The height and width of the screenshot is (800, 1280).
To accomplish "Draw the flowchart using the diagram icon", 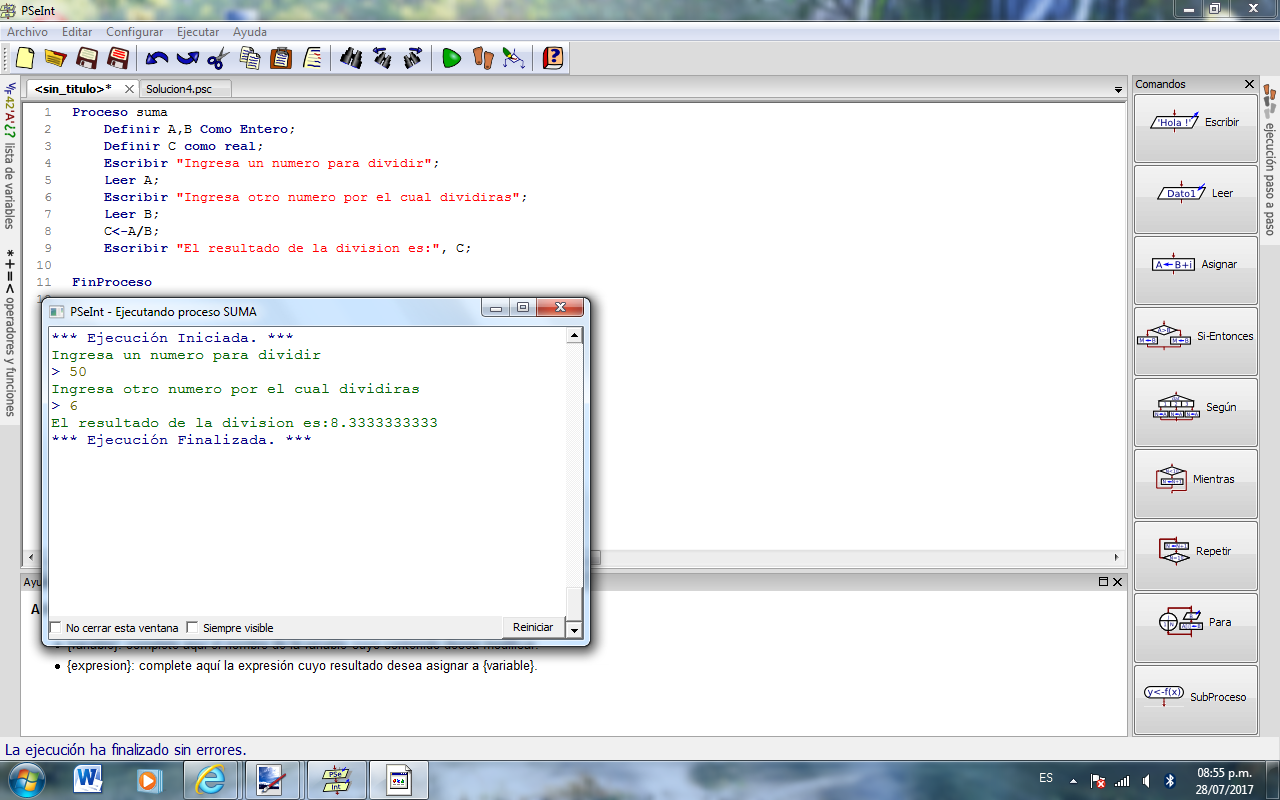I will (x=514, y=58).
